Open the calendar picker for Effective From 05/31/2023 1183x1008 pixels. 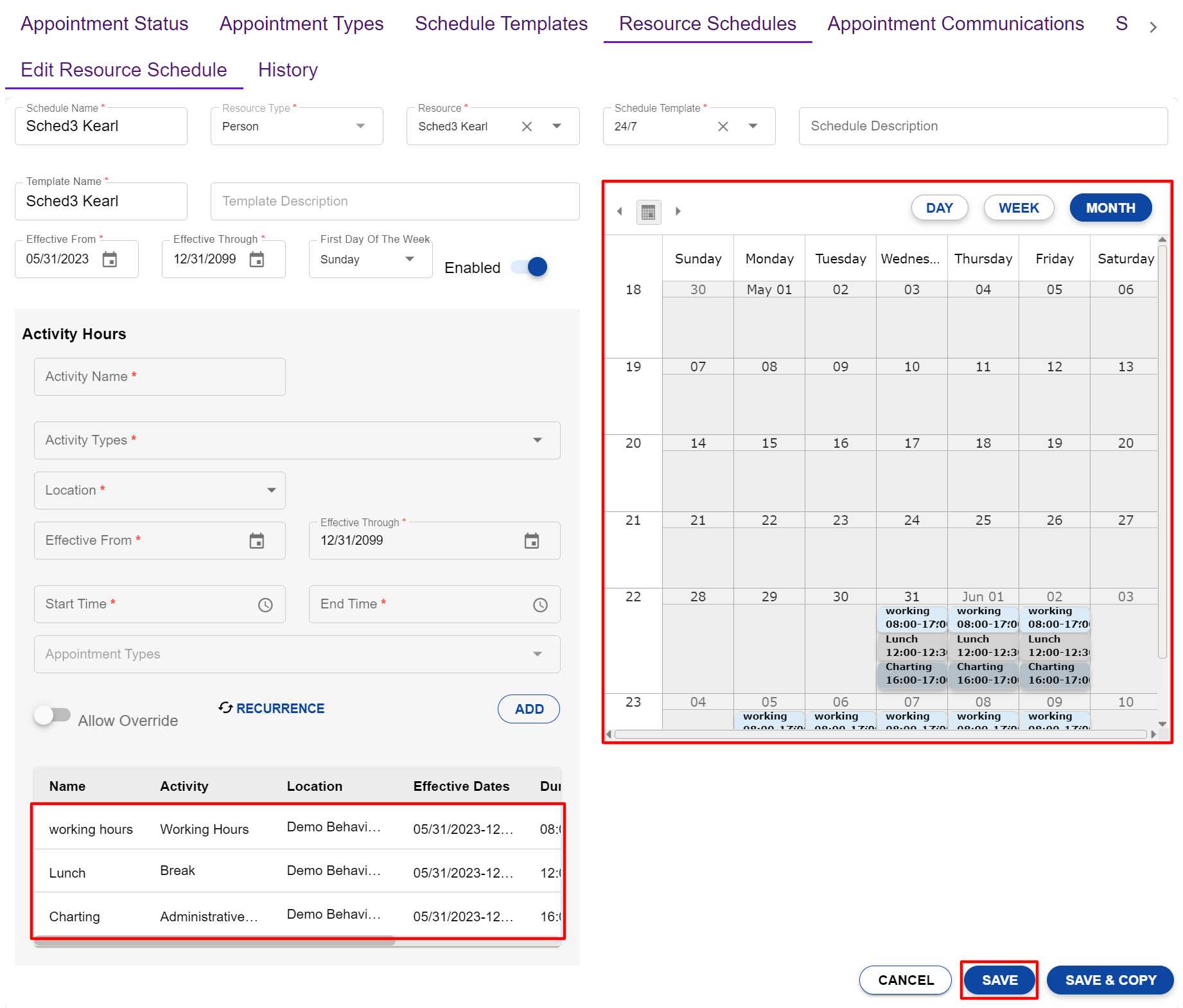[x=110, y=259]
